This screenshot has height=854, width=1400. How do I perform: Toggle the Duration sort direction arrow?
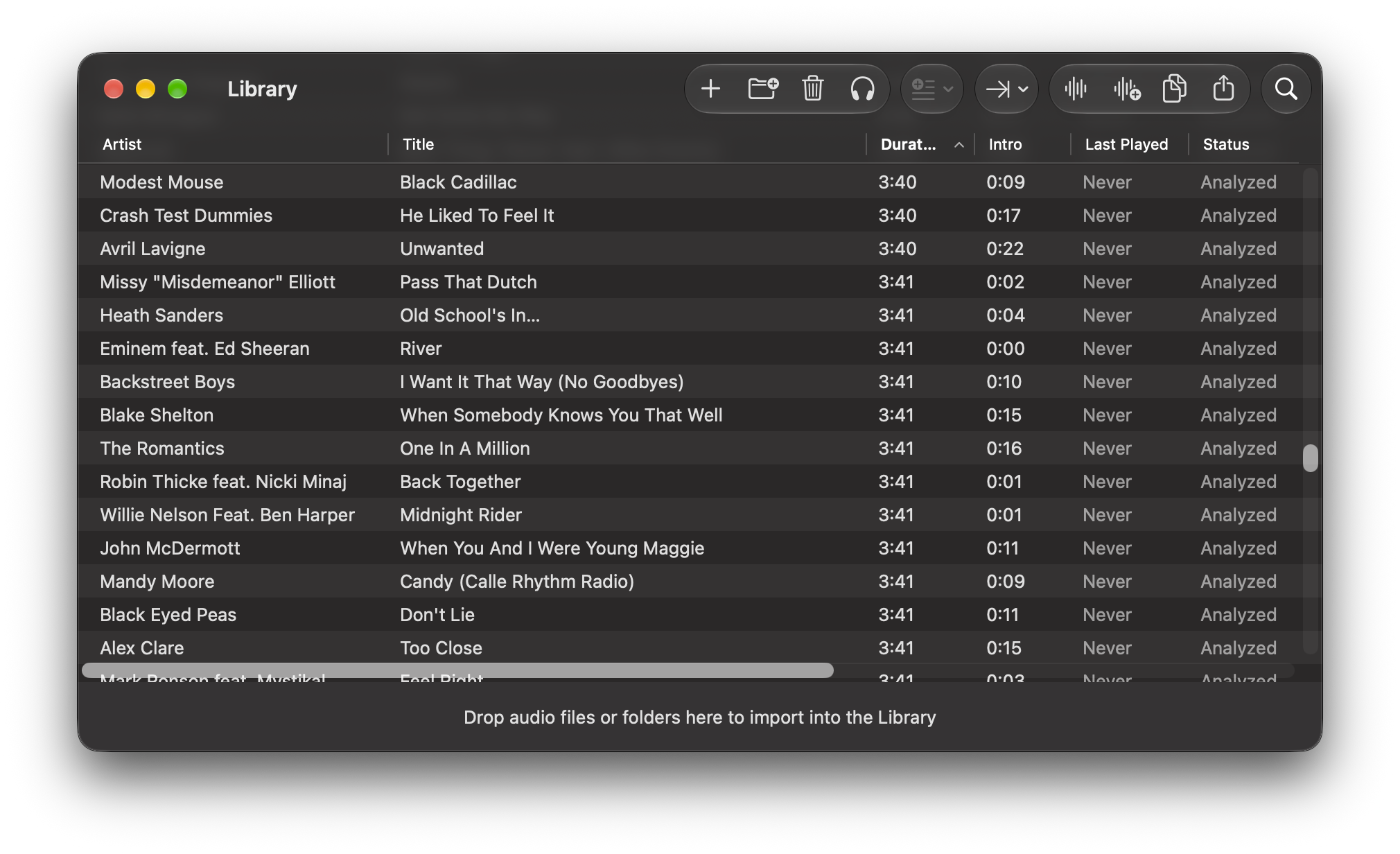[959, 144]
